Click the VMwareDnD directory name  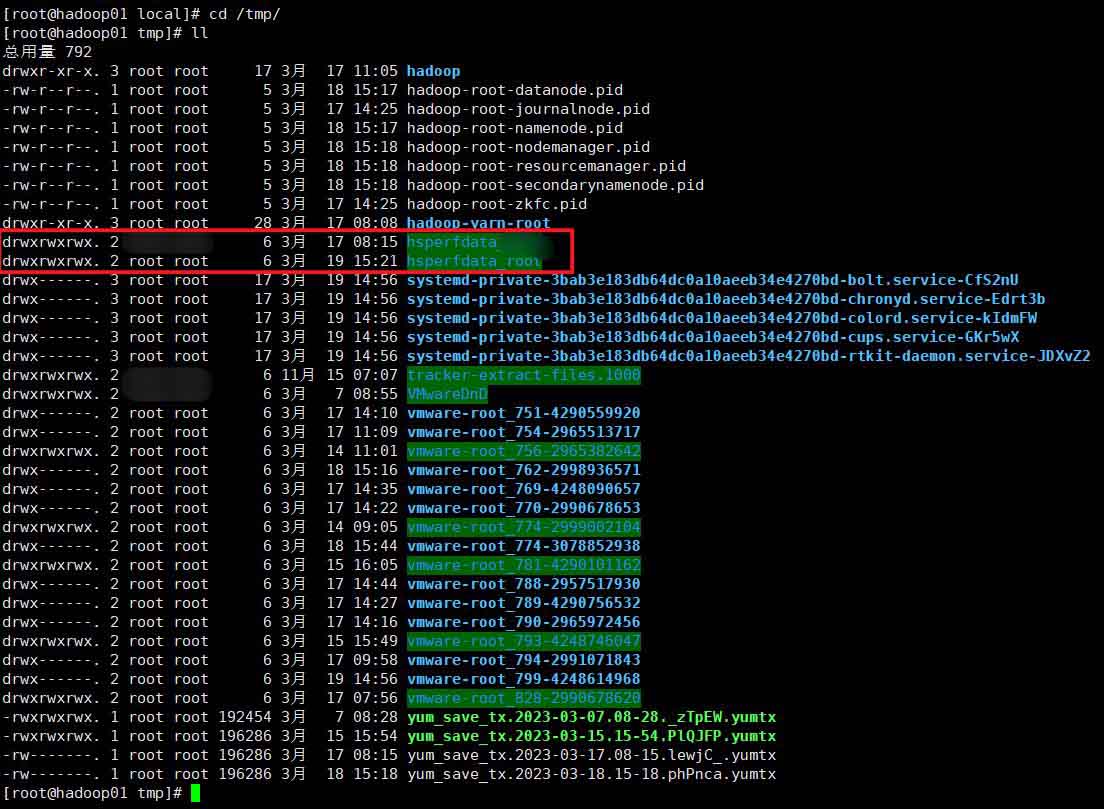point(447,394)
